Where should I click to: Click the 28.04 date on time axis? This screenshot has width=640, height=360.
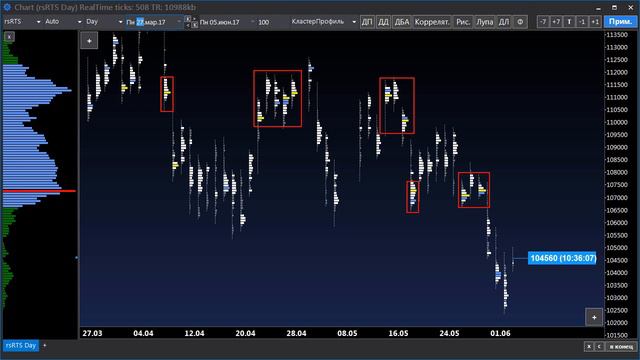point(296,333)
